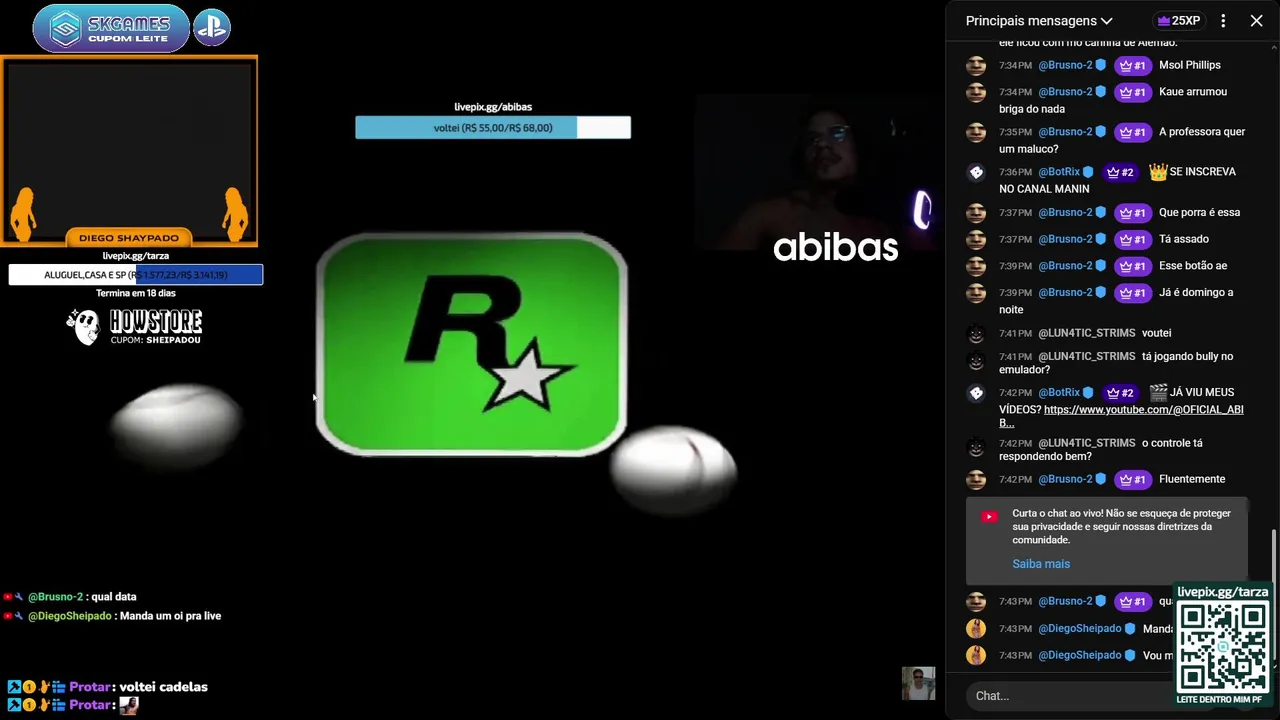1280x720 pixels.
Task: Click the 'CUPOM: SHEIPADOU' text
Action: click(x=155, y=340)
